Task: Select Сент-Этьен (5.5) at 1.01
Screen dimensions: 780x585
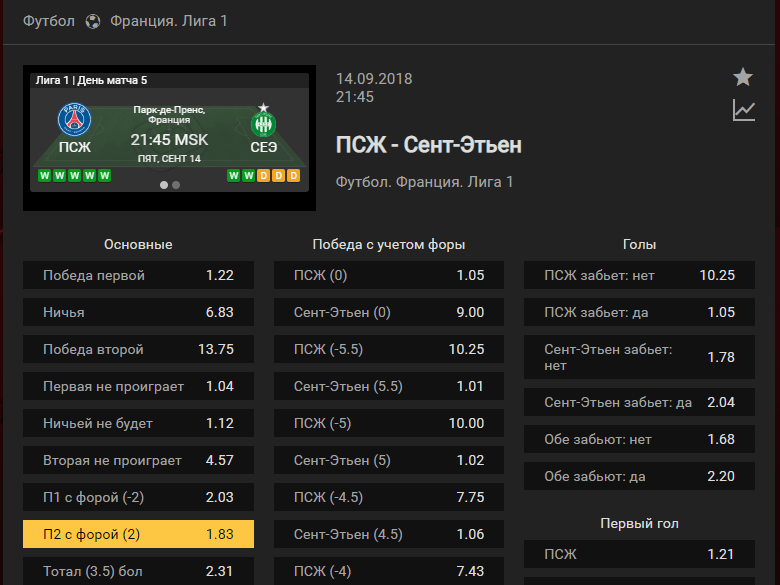Action: pyautogui.click(x=389, y=386)
